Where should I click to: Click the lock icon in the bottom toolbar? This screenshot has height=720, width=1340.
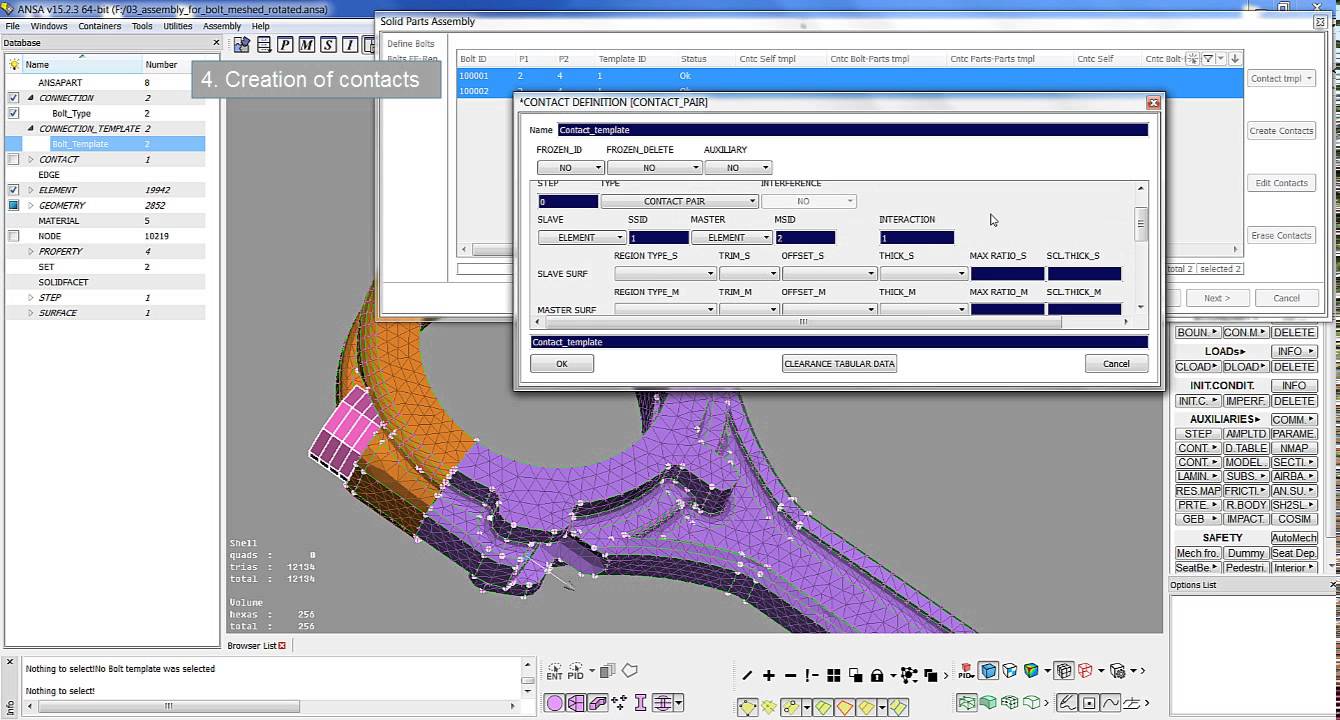click(877, 675)
